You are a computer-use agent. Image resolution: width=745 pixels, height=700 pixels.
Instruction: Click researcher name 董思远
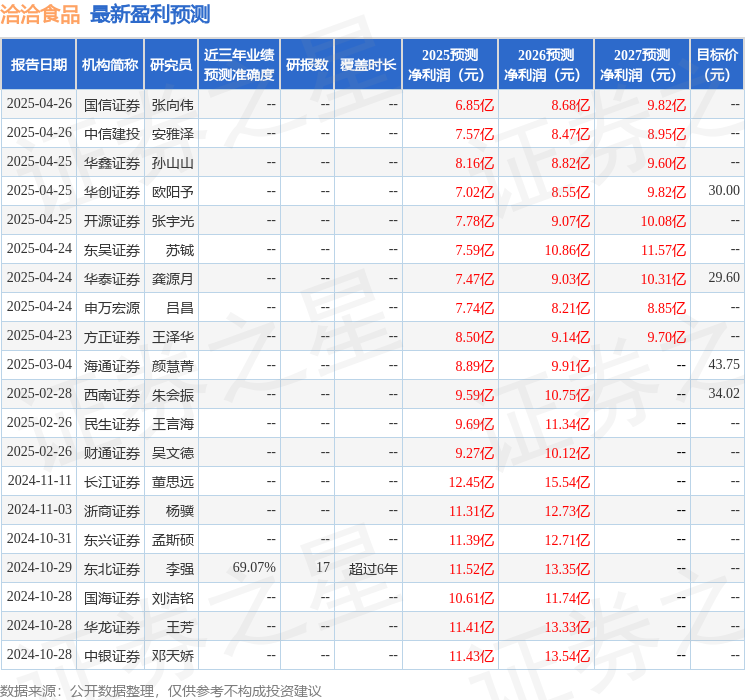[172, 482]
